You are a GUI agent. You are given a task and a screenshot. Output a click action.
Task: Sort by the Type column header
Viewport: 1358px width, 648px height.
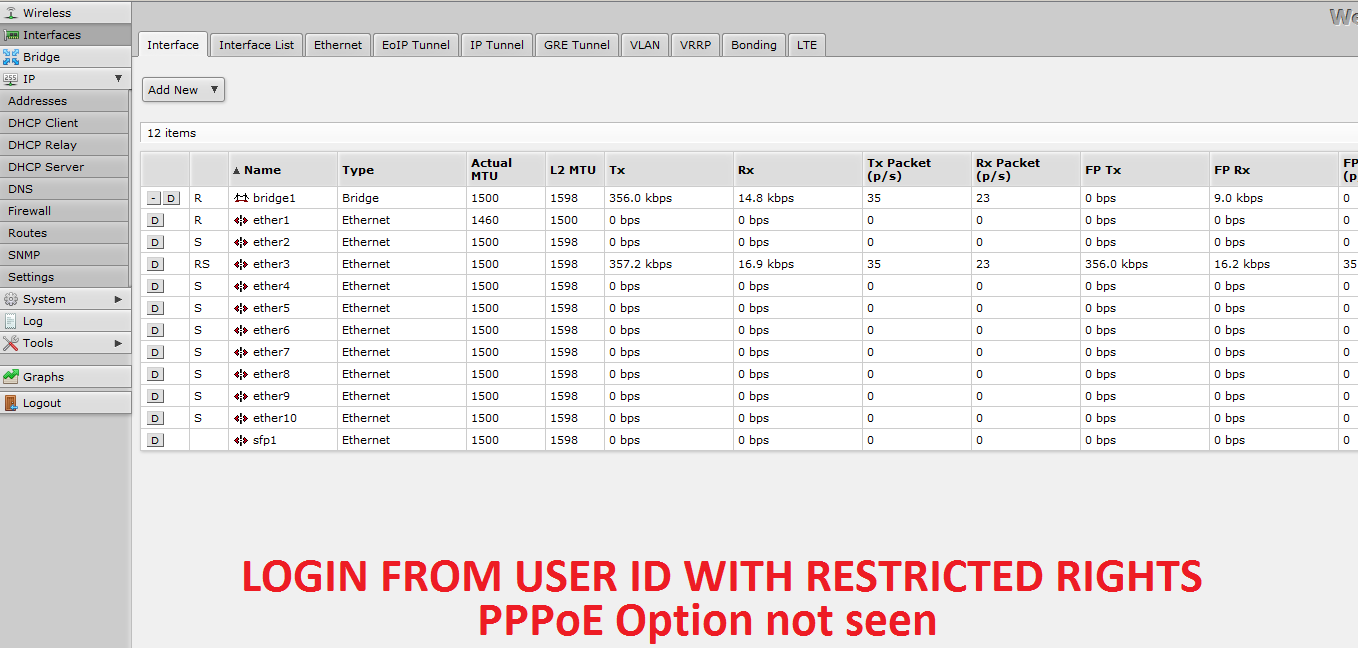(402, 170)
